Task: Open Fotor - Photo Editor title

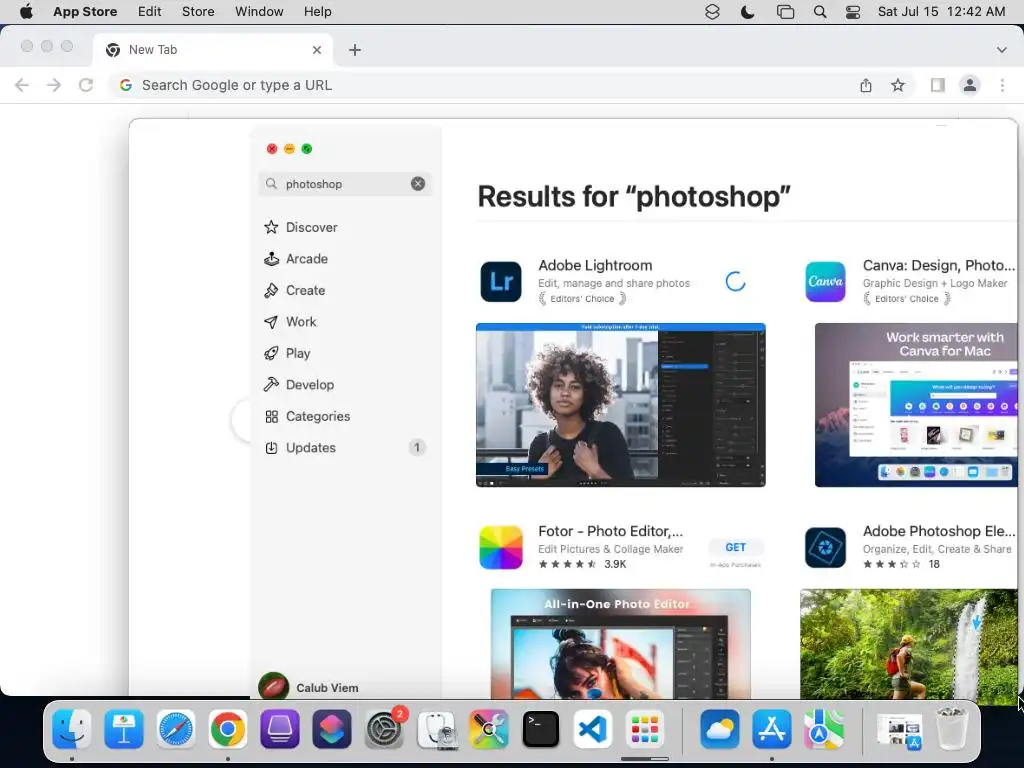Action: (611, 531)
